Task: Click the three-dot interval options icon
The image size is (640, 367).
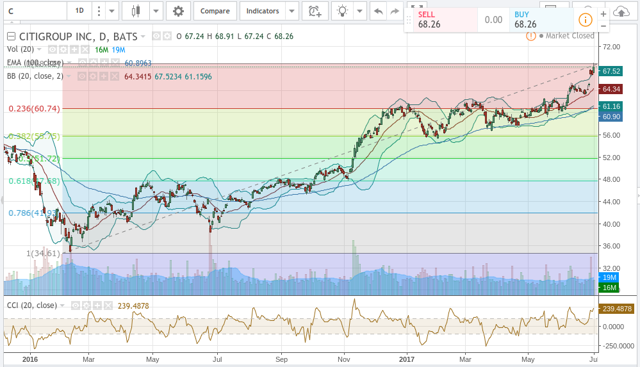Action: point(98,11)
